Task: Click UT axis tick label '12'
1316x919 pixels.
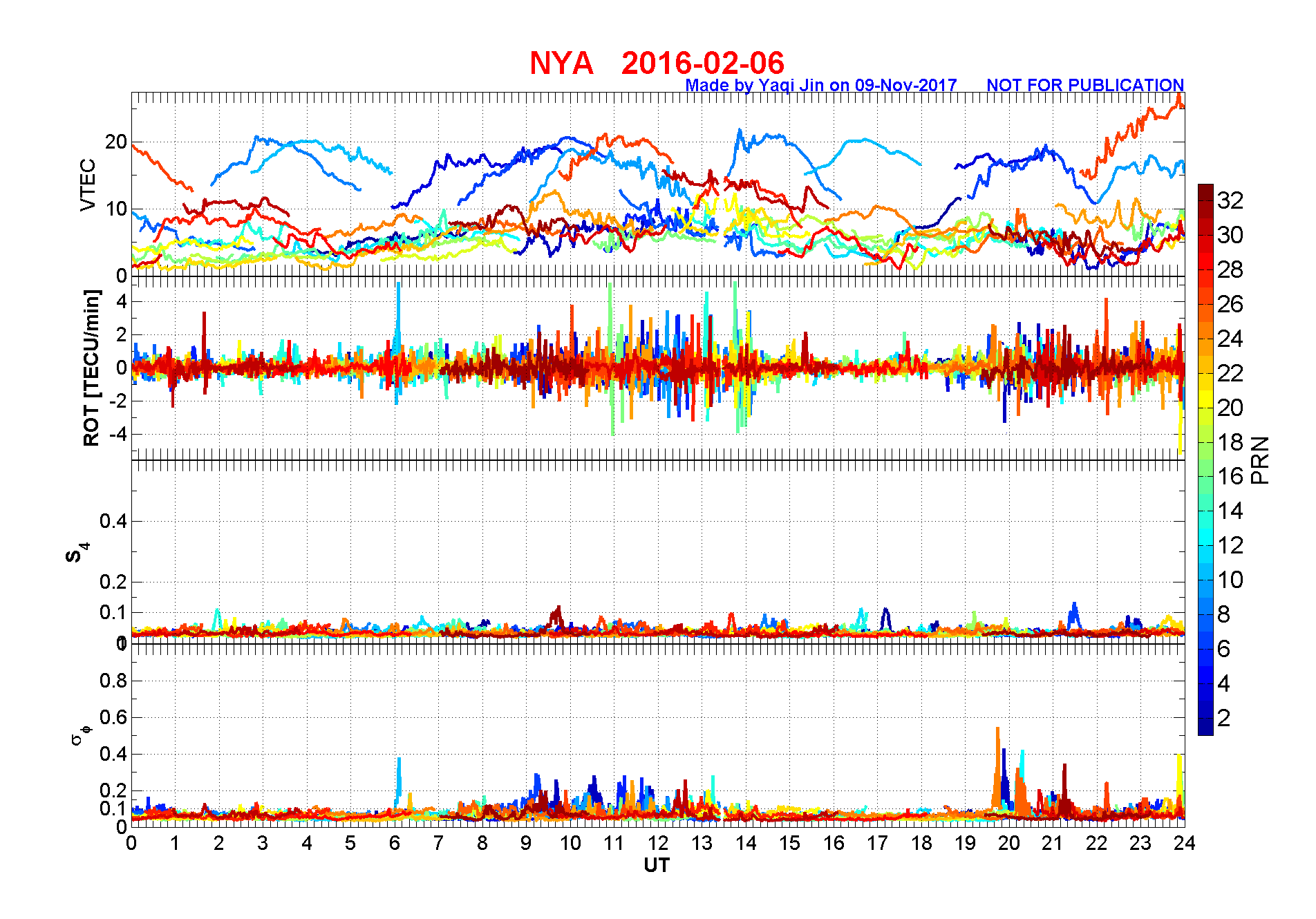Action: tap(658, 843)
